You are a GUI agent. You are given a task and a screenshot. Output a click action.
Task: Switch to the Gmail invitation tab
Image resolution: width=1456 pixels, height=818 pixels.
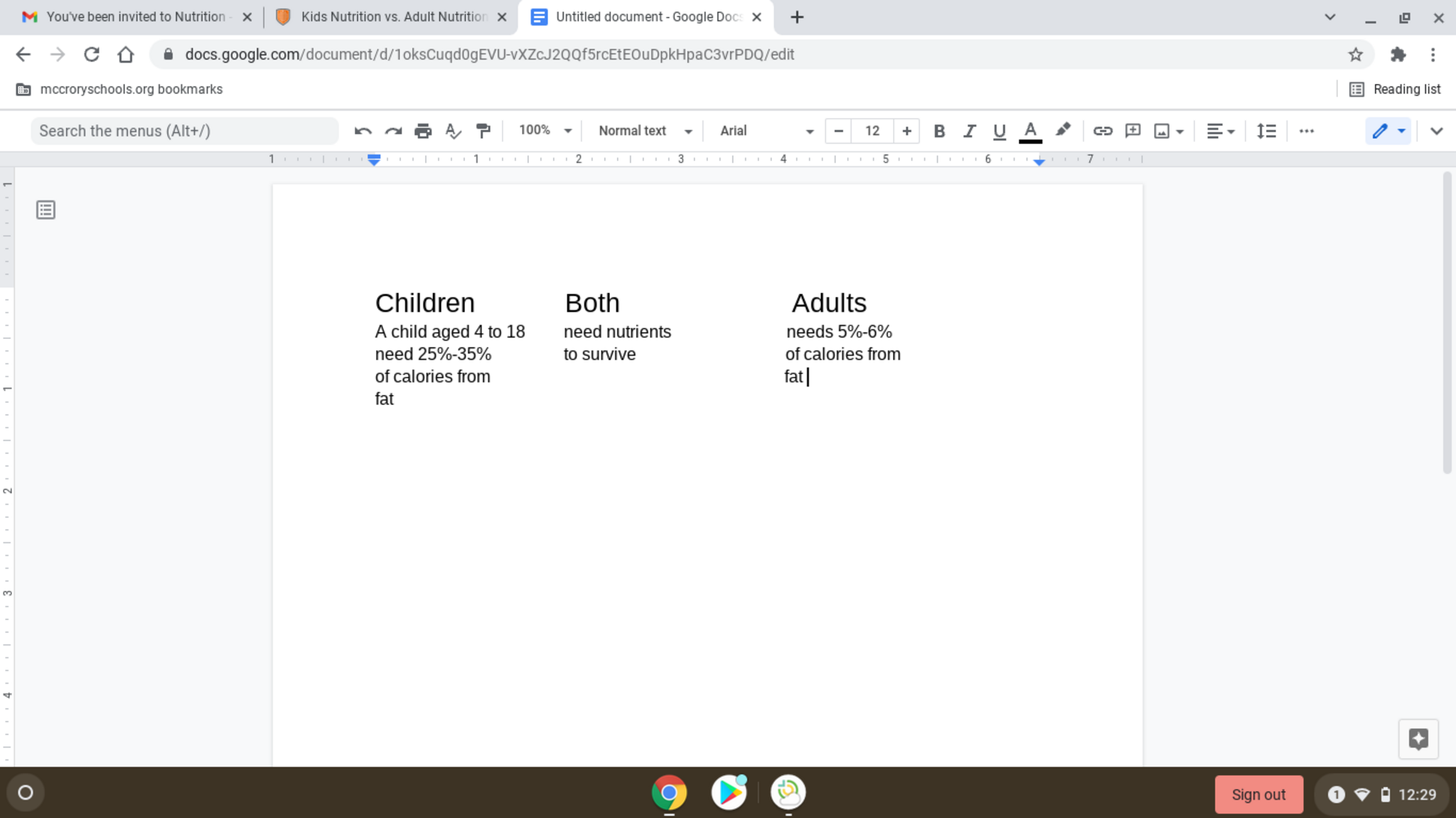point(135,17)
